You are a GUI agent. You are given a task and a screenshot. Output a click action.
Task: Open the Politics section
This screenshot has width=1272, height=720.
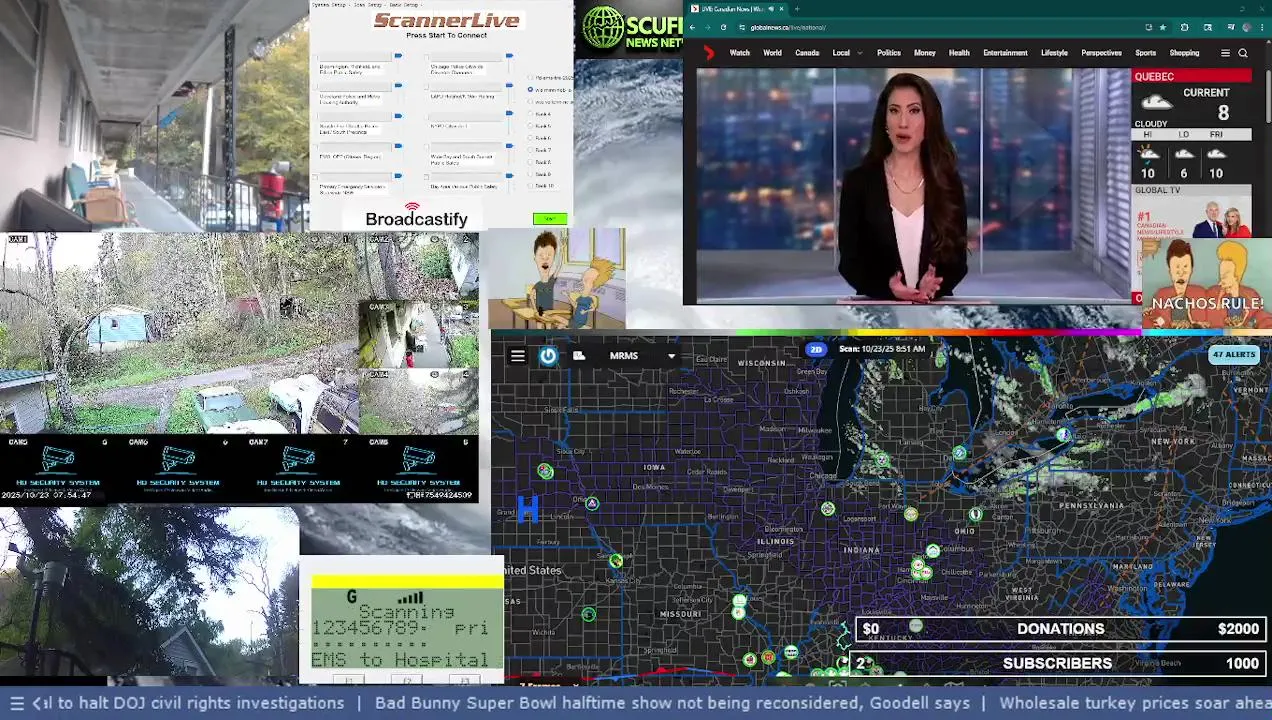pos(888,53)
